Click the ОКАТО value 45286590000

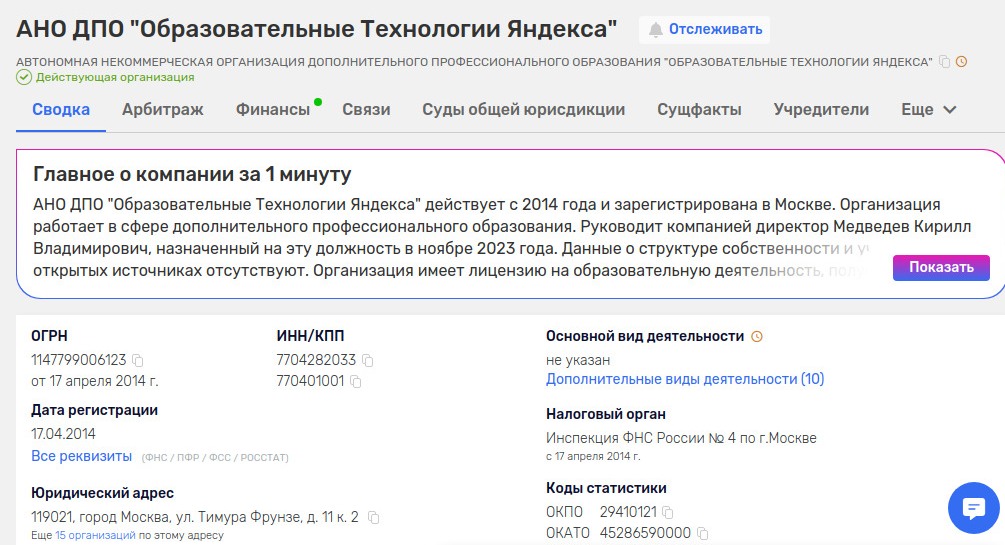tap(645, 533)
